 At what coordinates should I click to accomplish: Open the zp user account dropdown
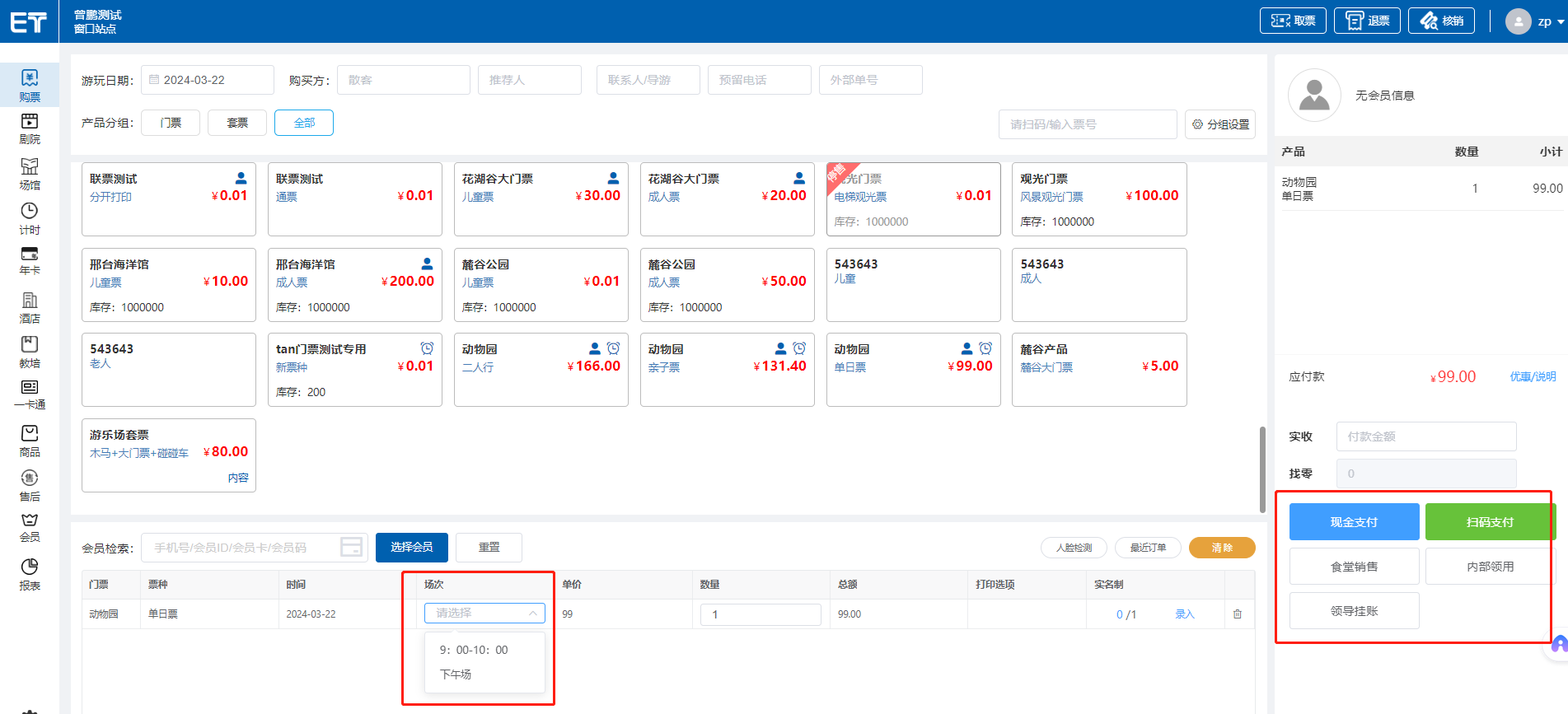coord(1534,21)
